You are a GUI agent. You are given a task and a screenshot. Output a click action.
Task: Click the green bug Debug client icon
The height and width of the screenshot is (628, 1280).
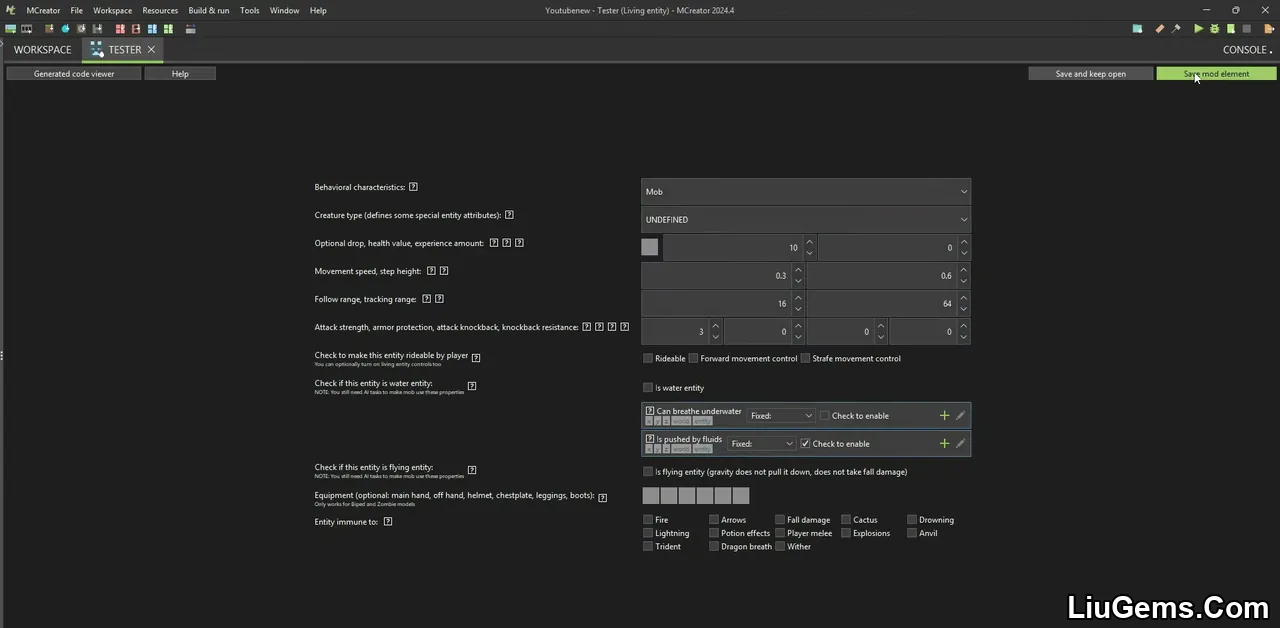tap(1214, 29)
